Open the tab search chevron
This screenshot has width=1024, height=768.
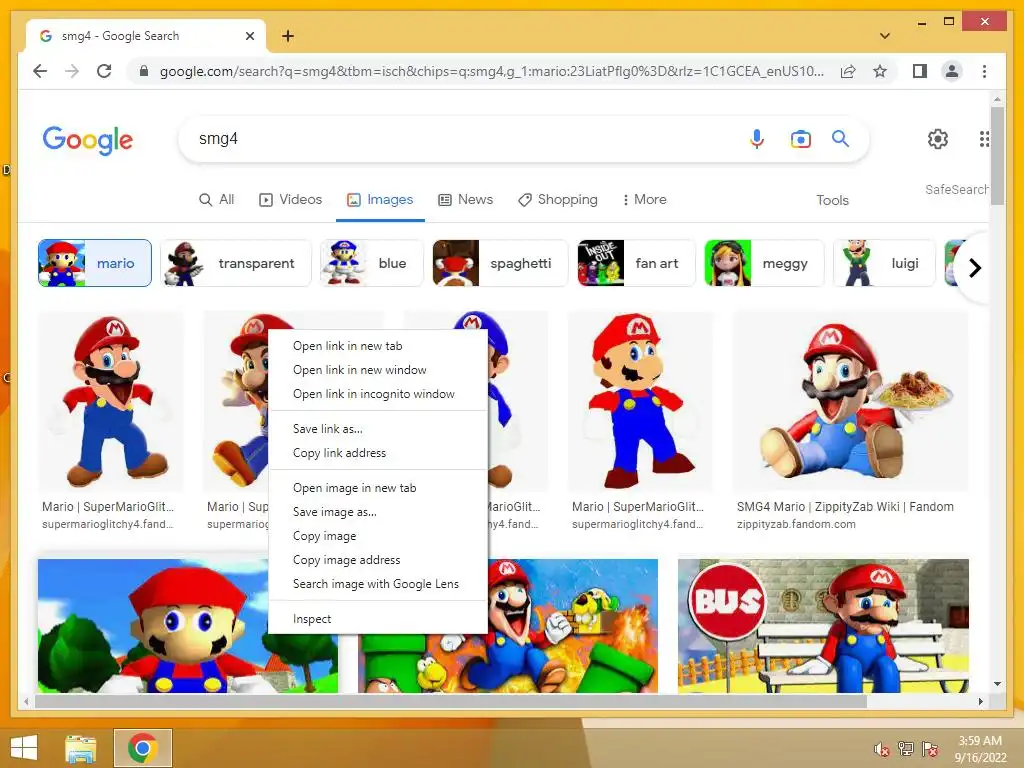pyautogui.click(x=885, y=36)
